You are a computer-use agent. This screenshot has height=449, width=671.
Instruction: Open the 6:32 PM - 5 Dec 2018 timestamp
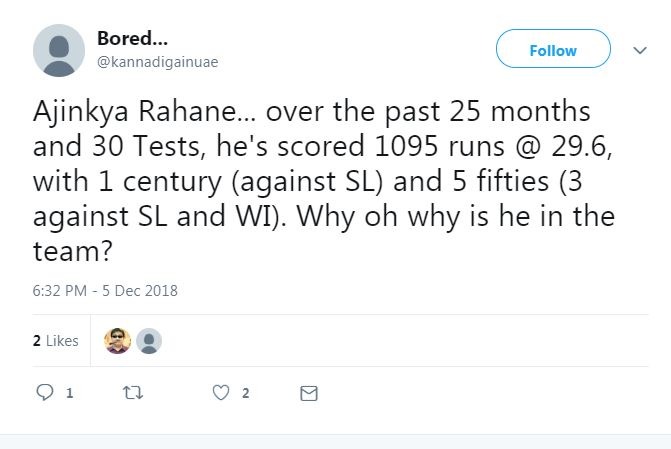[105, 291]
